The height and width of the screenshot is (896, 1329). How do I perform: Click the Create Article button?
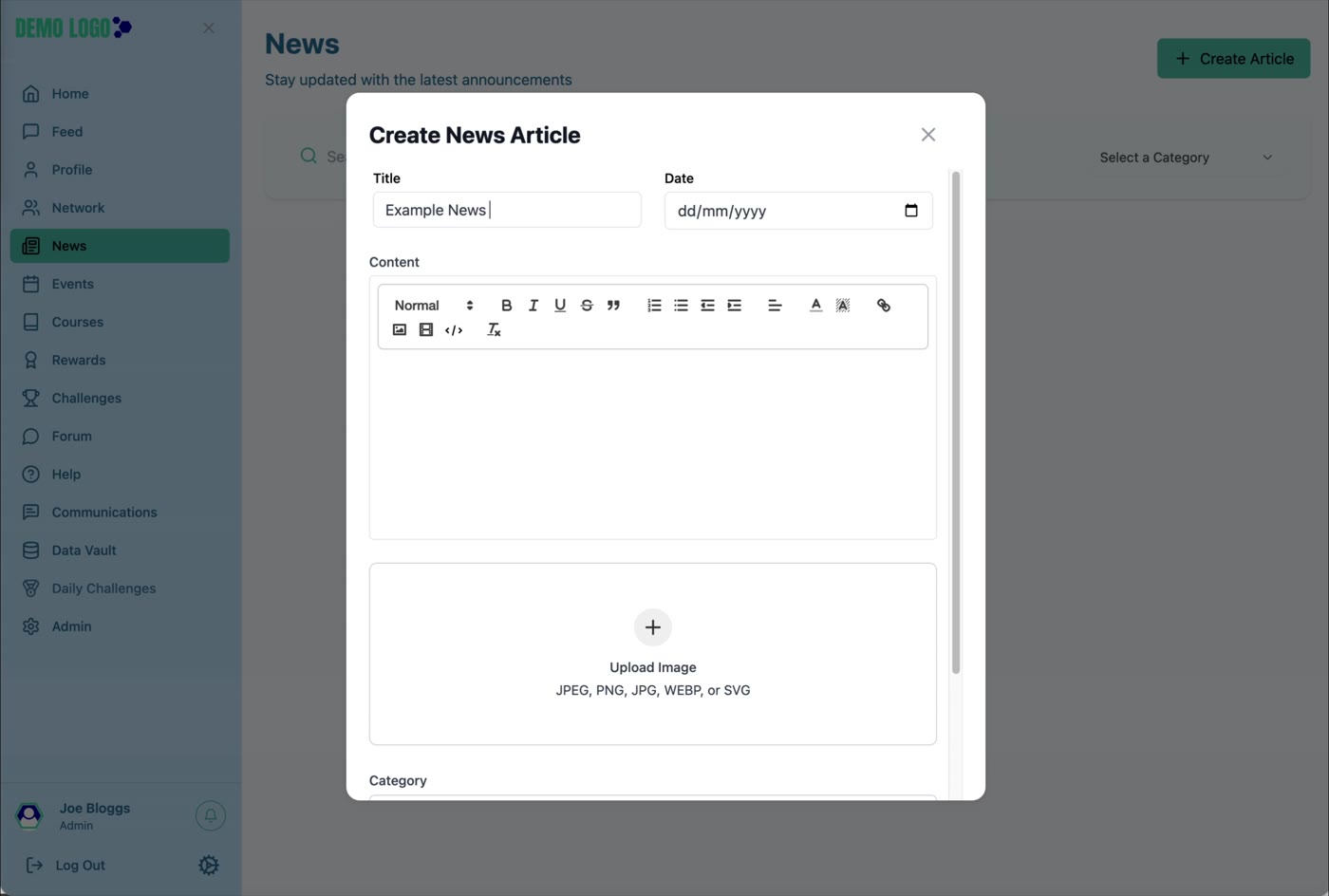coord(1233,59)
